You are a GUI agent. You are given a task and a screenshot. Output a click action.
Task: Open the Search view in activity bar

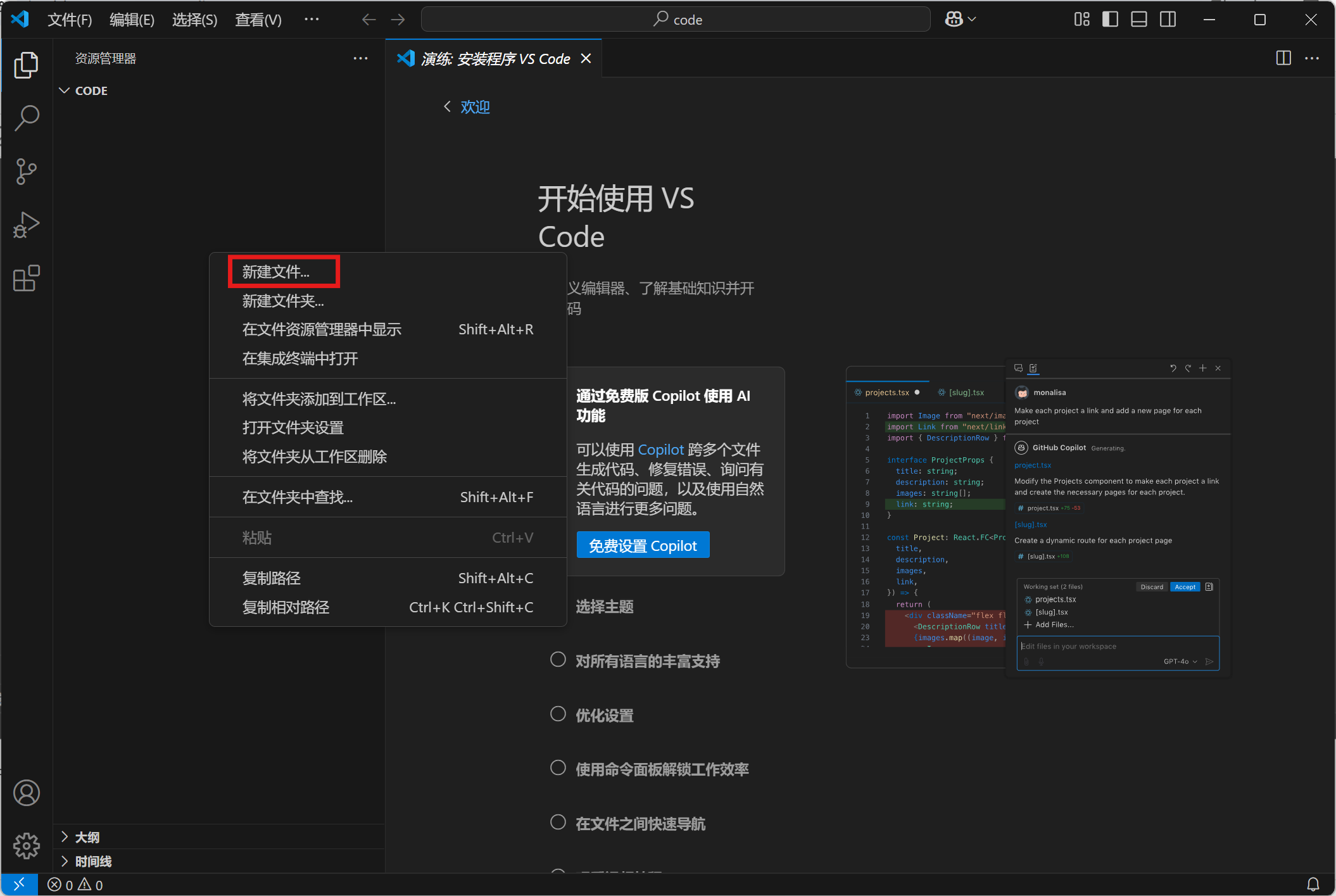point(26,118)
